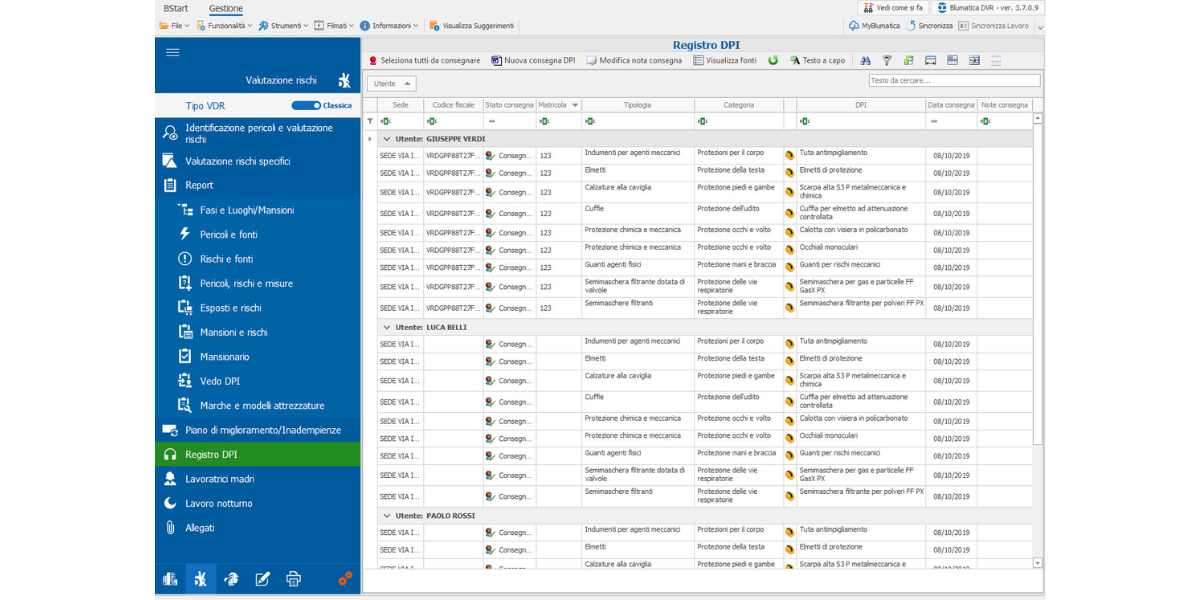The image size is (1200, 600).
Task: Click the buildings icon in bottom bar
Action: click(x=170, y=578)
